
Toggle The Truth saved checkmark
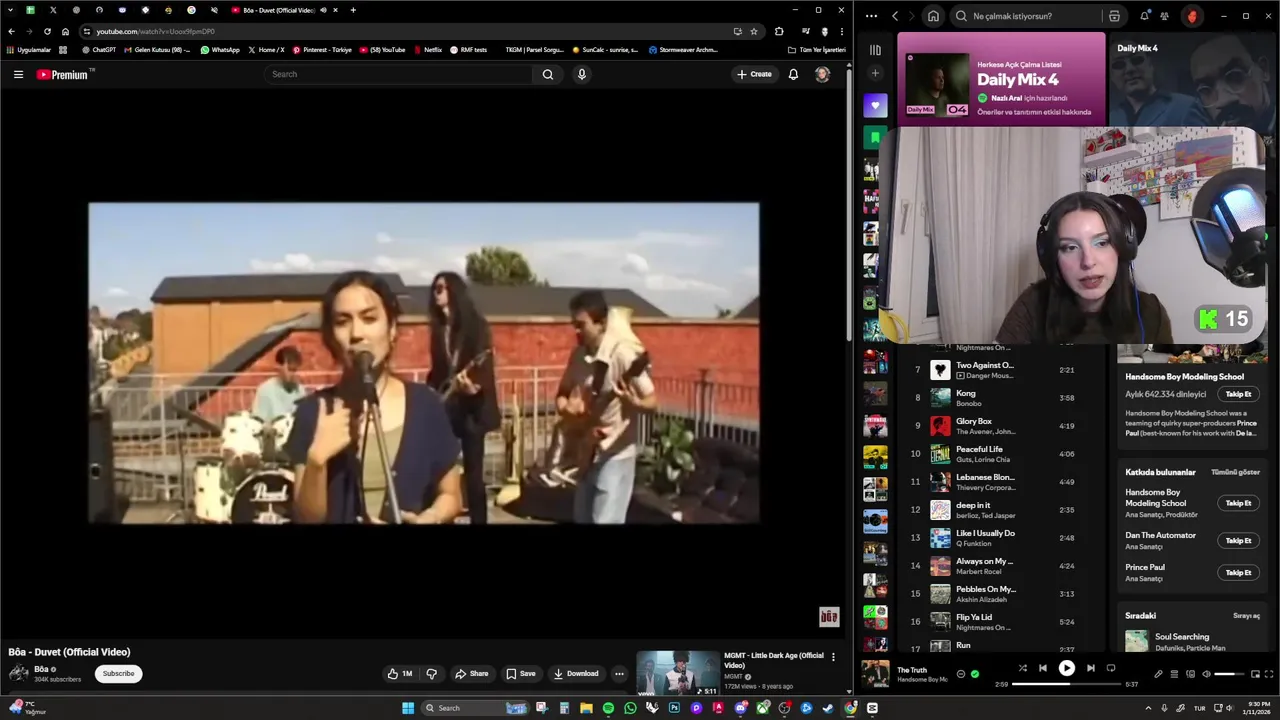click(x=975, y=674)
